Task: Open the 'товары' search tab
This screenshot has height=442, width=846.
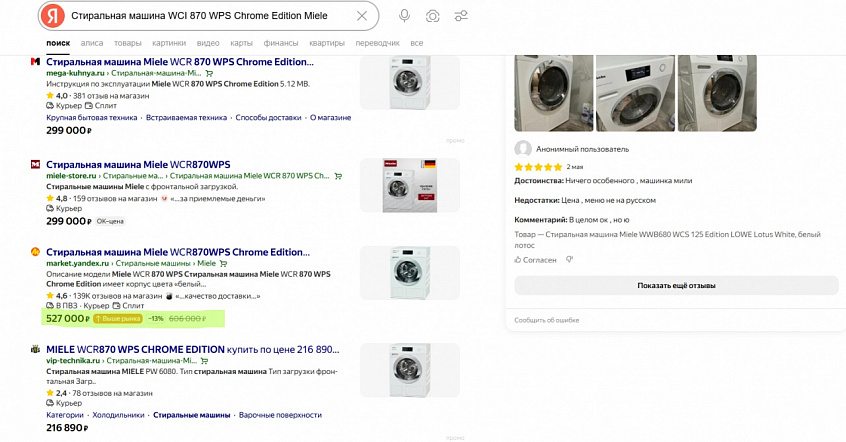Action: tap(127, 43)
